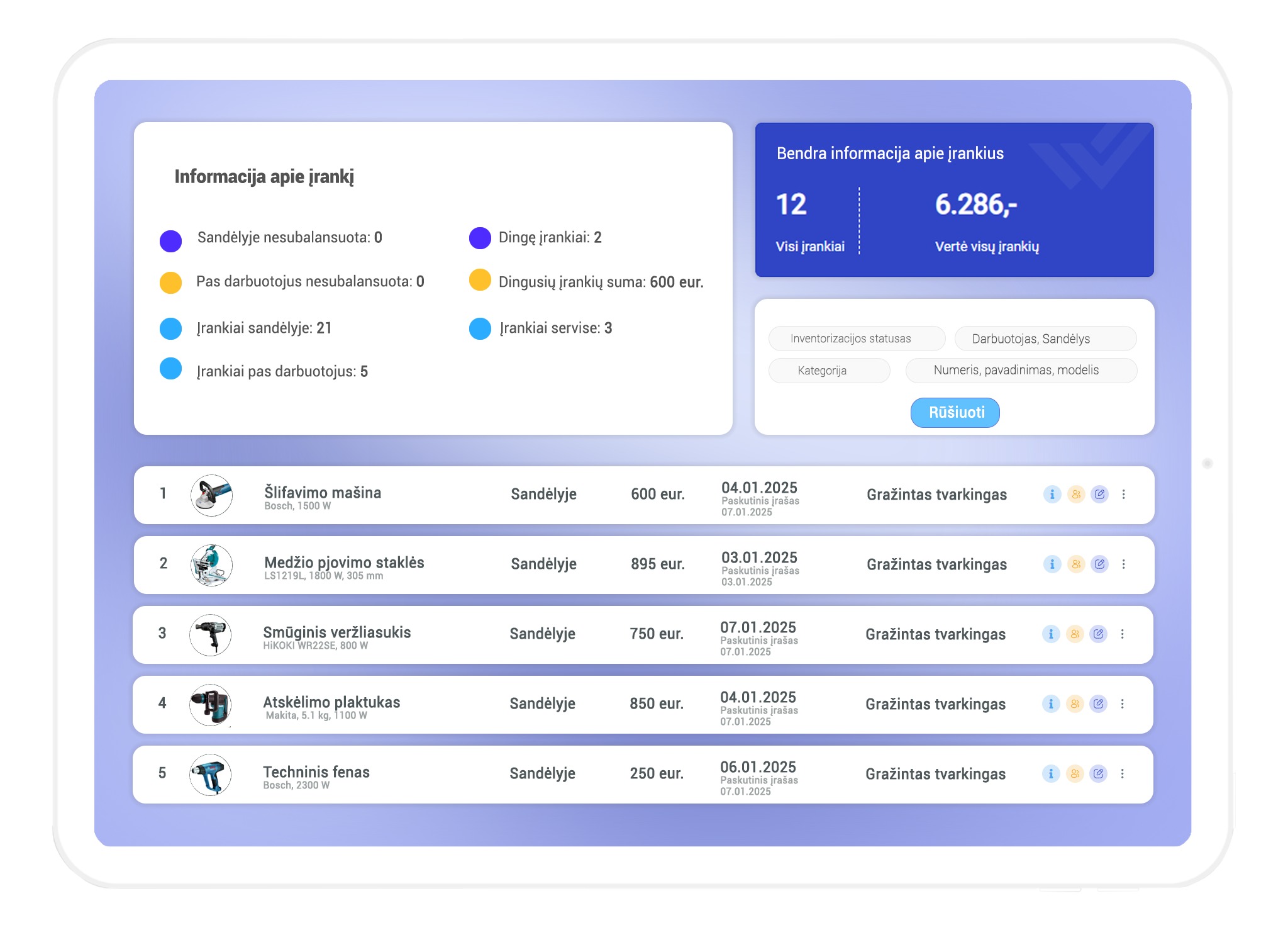Open three-dot menu for Smūginis veržliasukis
The height and width of the screenshot is (930, 1288).
tap(1122, 634)
